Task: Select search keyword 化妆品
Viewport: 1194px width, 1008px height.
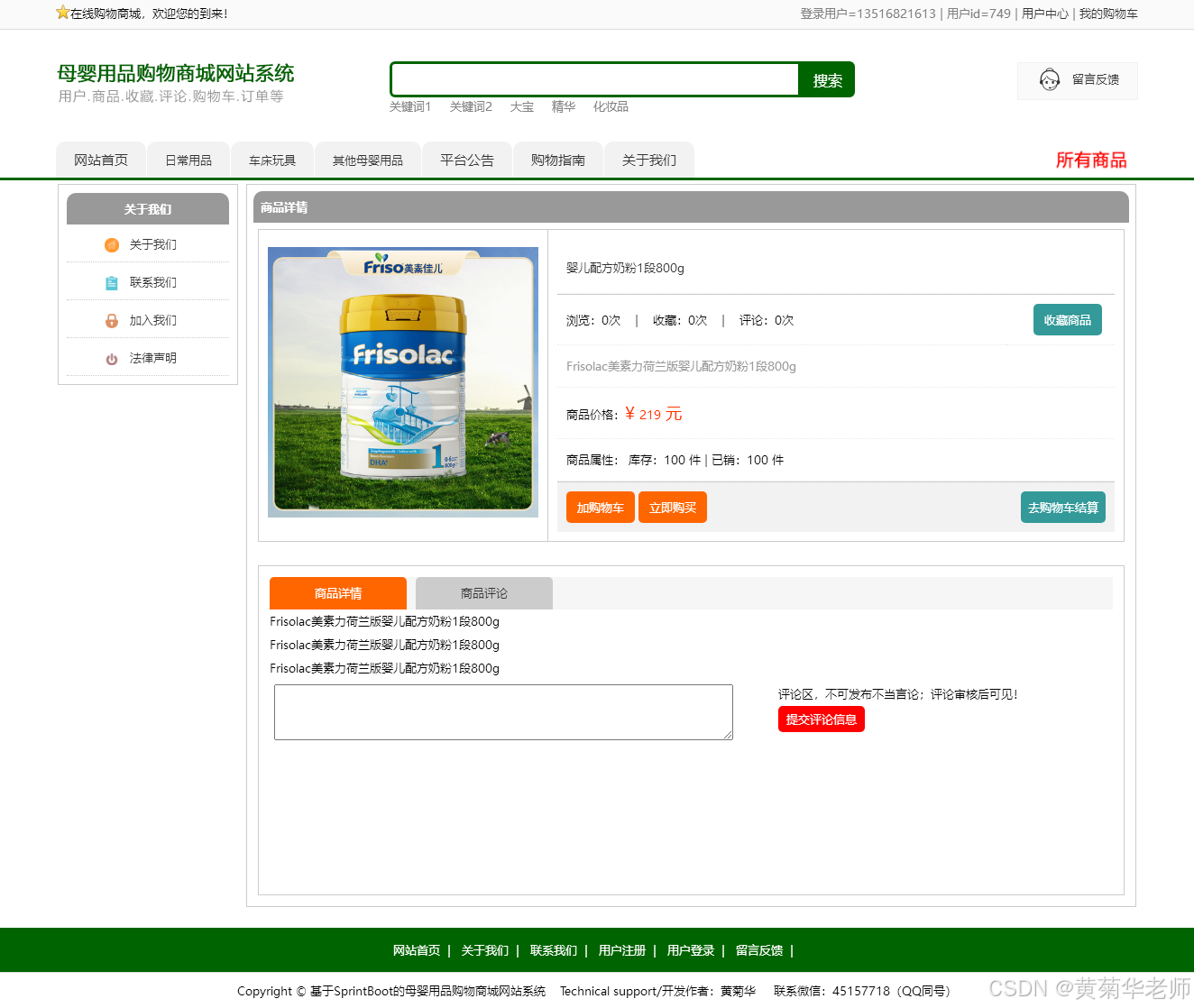Action: click(611, 106)
